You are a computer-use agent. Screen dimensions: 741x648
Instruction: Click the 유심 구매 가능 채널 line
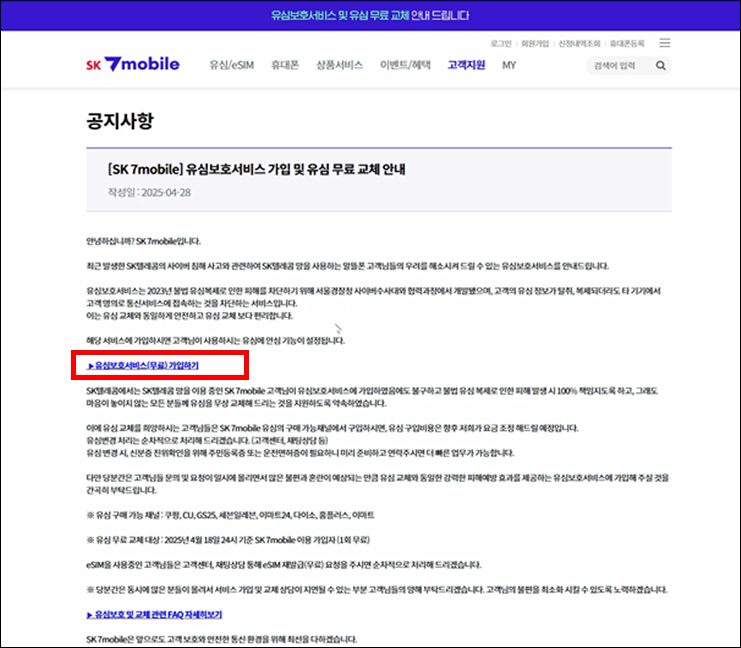click(x=231, y=515)
